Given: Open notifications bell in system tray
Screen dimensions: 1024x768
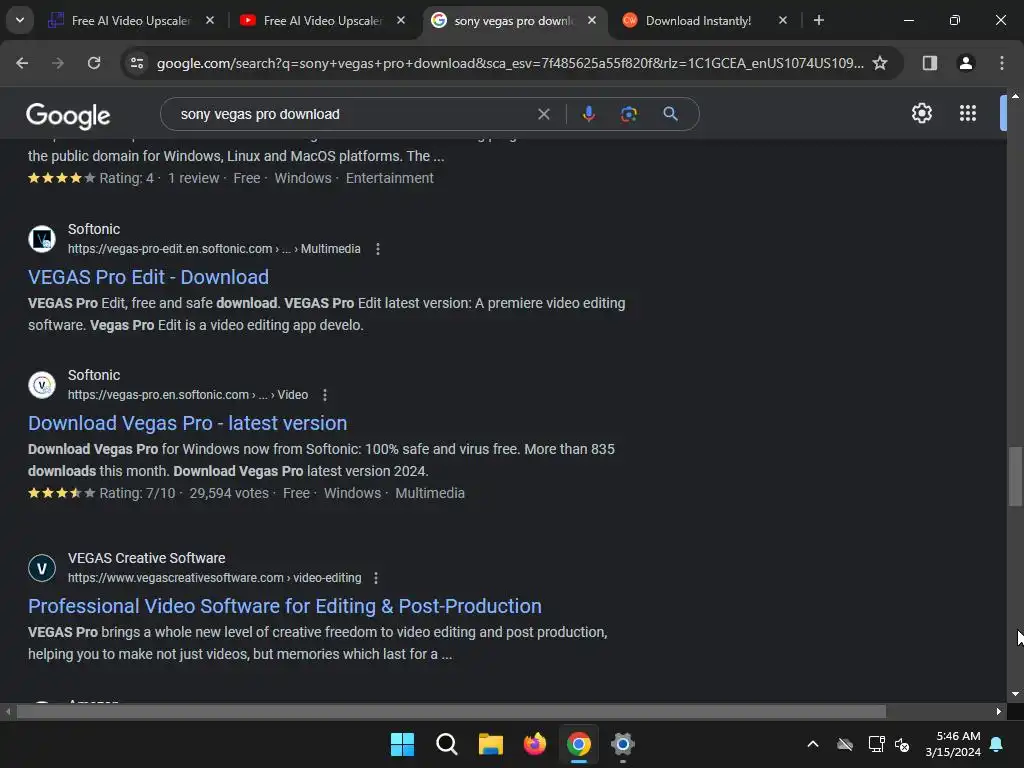Looking at the screenshot, I should pyautogui.click(x=997, y=744).
